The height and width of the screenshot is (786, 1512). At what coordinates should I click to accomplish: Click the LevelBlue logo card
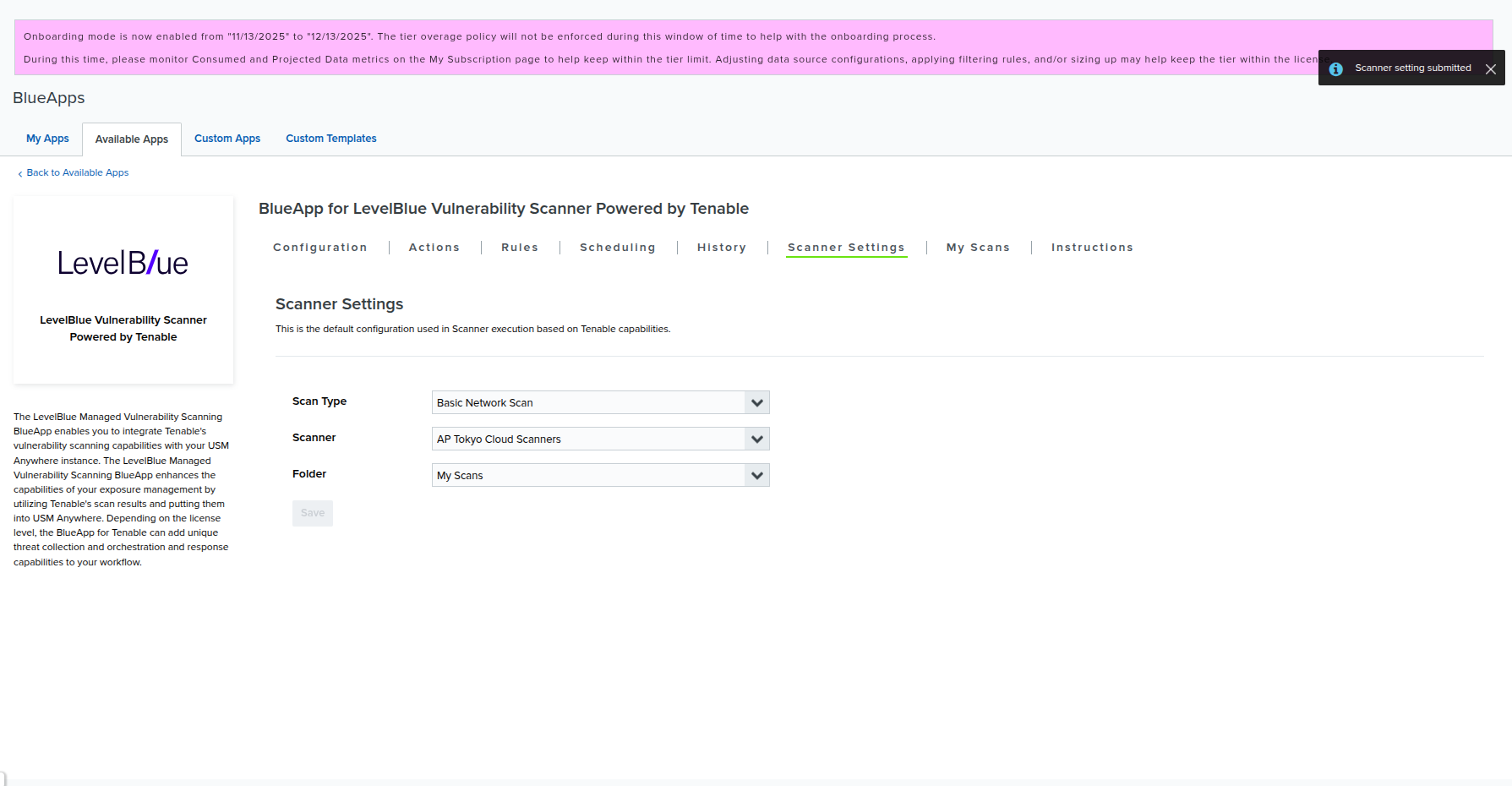(x=123, y=290)
